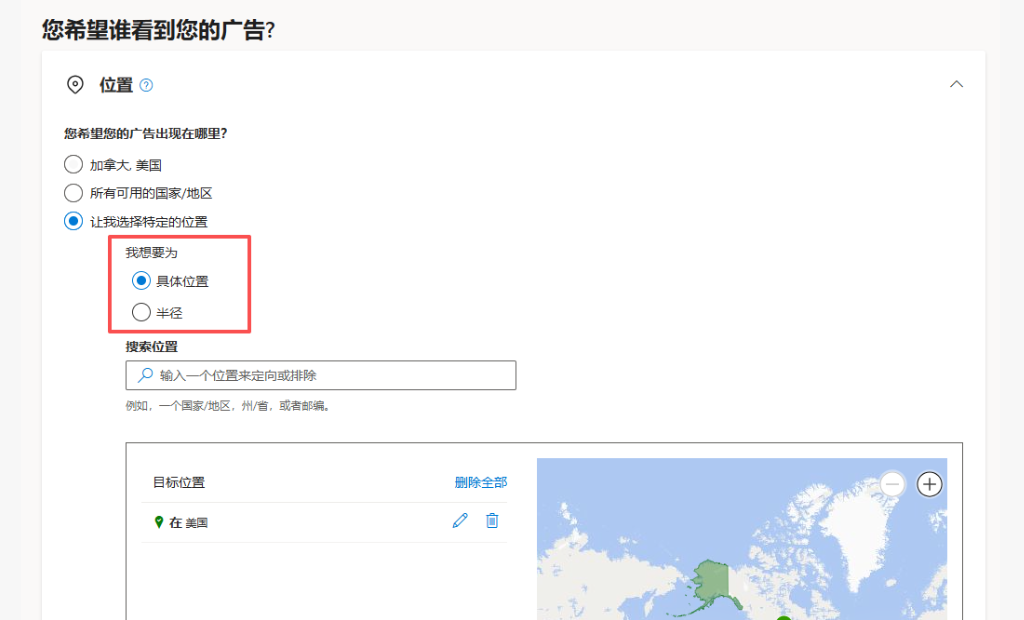Select the 半径 radio option

[141, 312]
